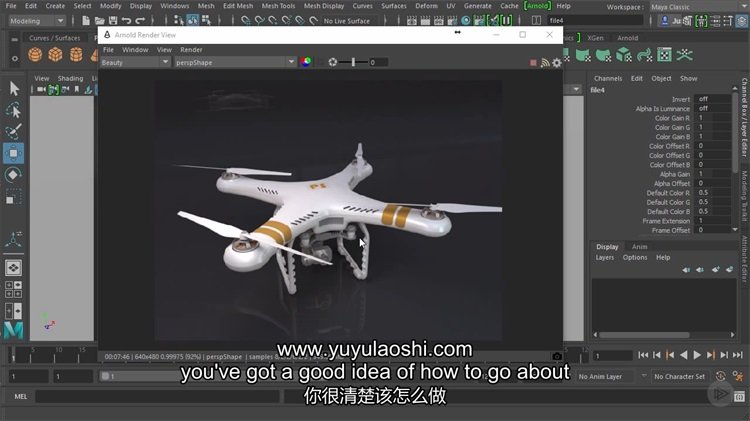Take snapshot with camera icon in render view
Screen dimensions: 750x421
(x=557, y=356)
